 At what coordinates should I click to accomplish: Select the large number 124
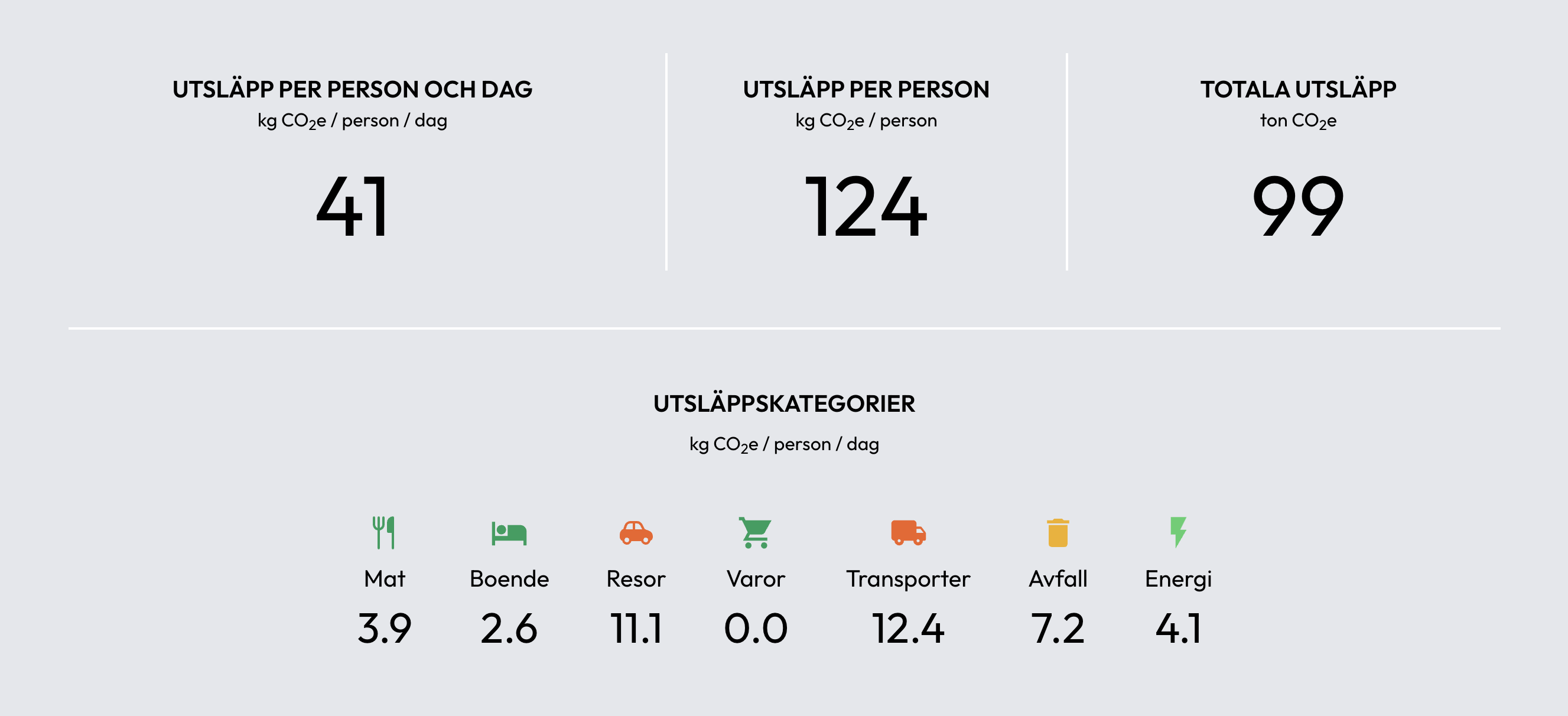[x=866, y=206]
